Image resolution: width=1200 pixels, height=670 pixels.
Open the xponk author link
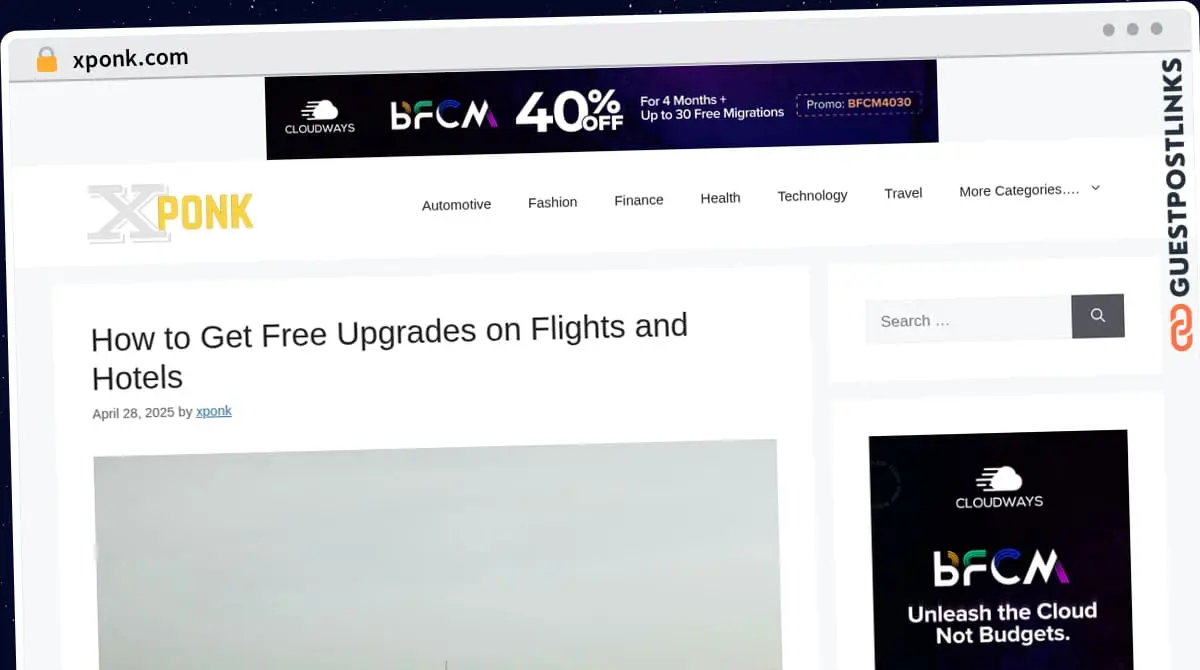(x=214, y=411)
